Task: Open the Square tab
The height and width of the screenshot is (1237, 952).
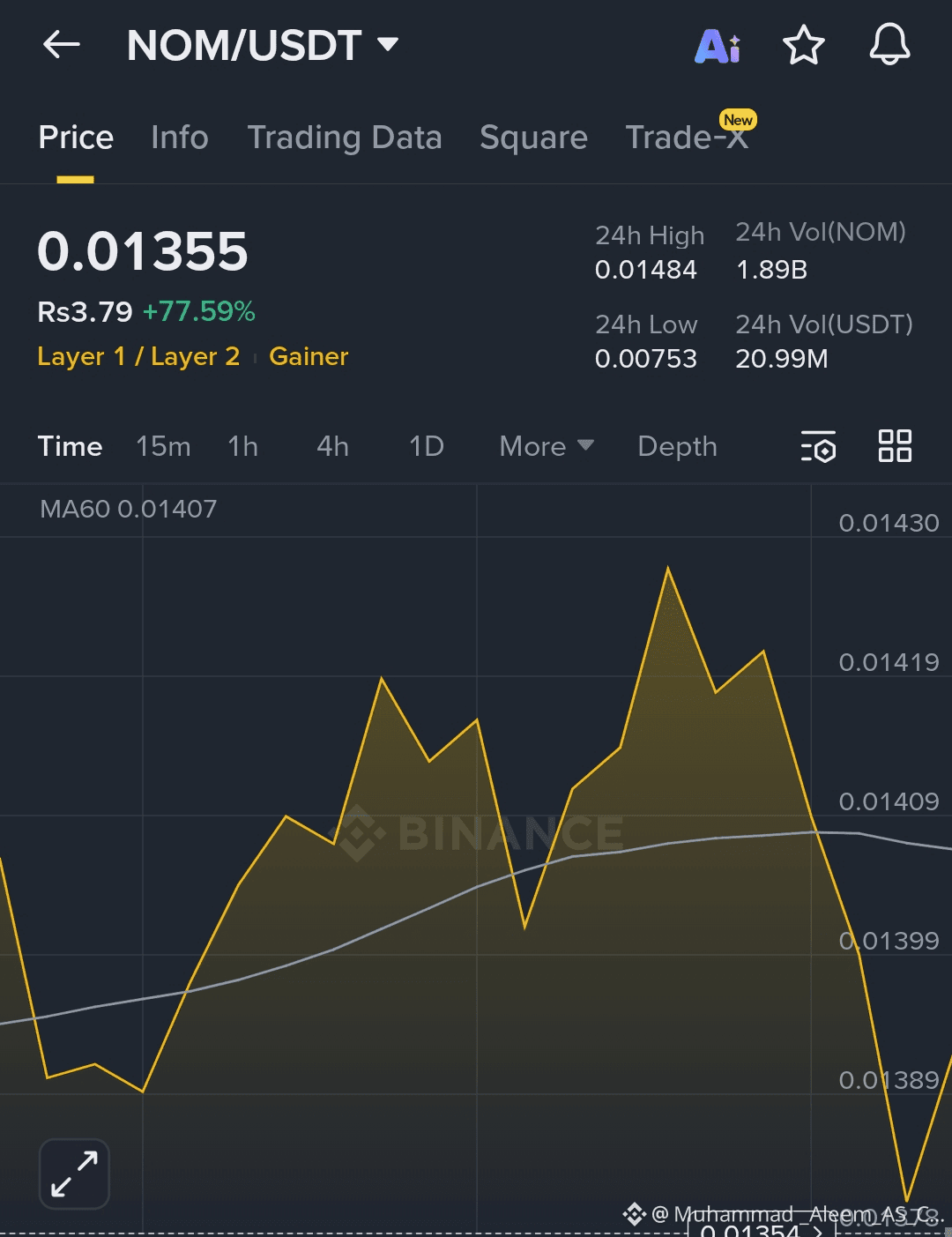Action: [533, 138]
